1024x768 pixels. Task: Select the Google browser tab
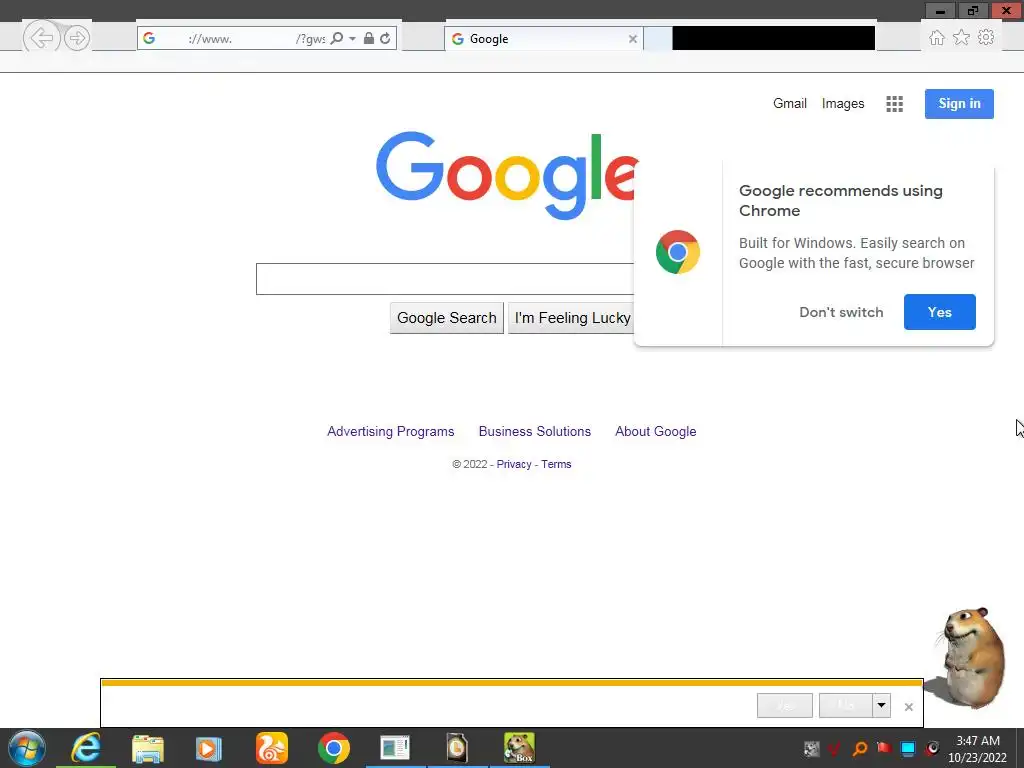(x=543, y=39)
